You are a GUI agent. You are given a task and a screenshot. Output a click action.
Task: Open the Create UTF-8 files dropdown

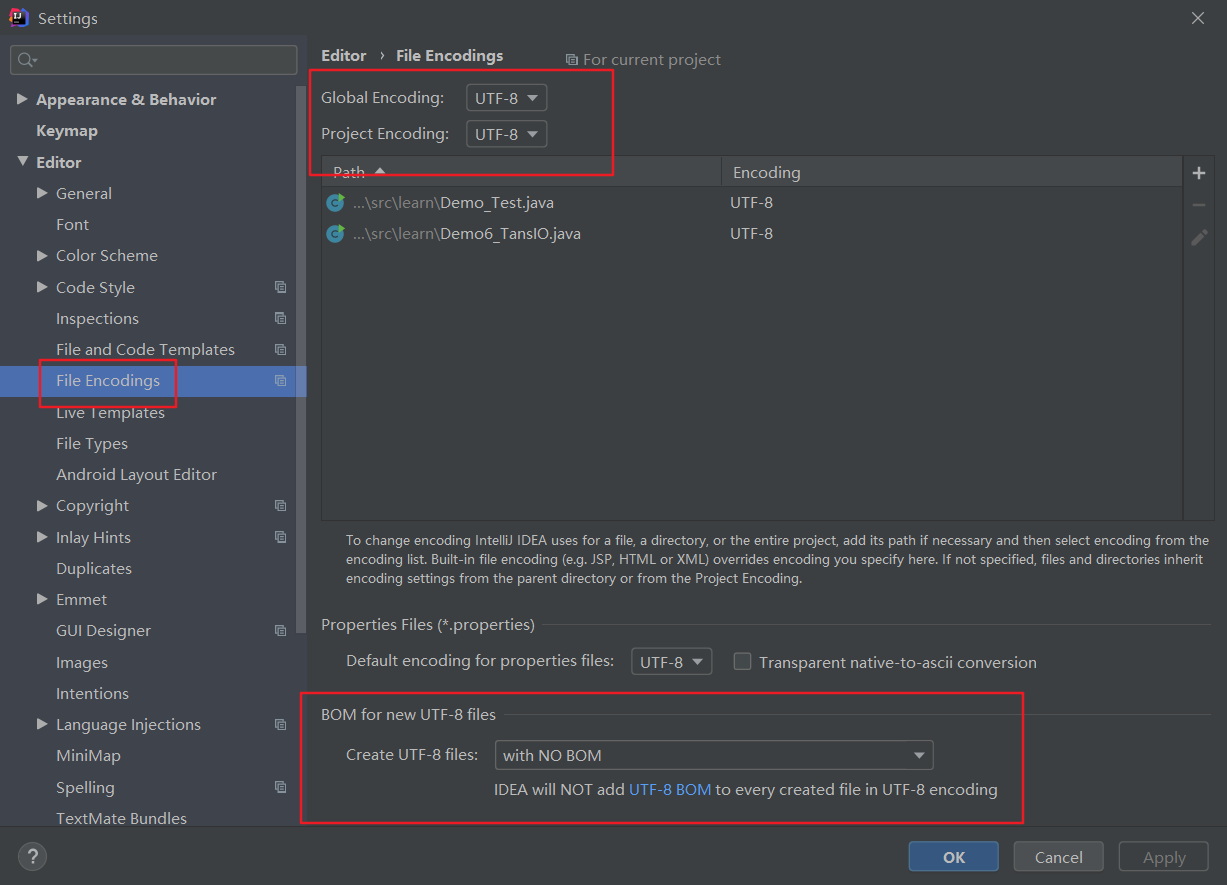pyautogui.click(x=714, y=755)
